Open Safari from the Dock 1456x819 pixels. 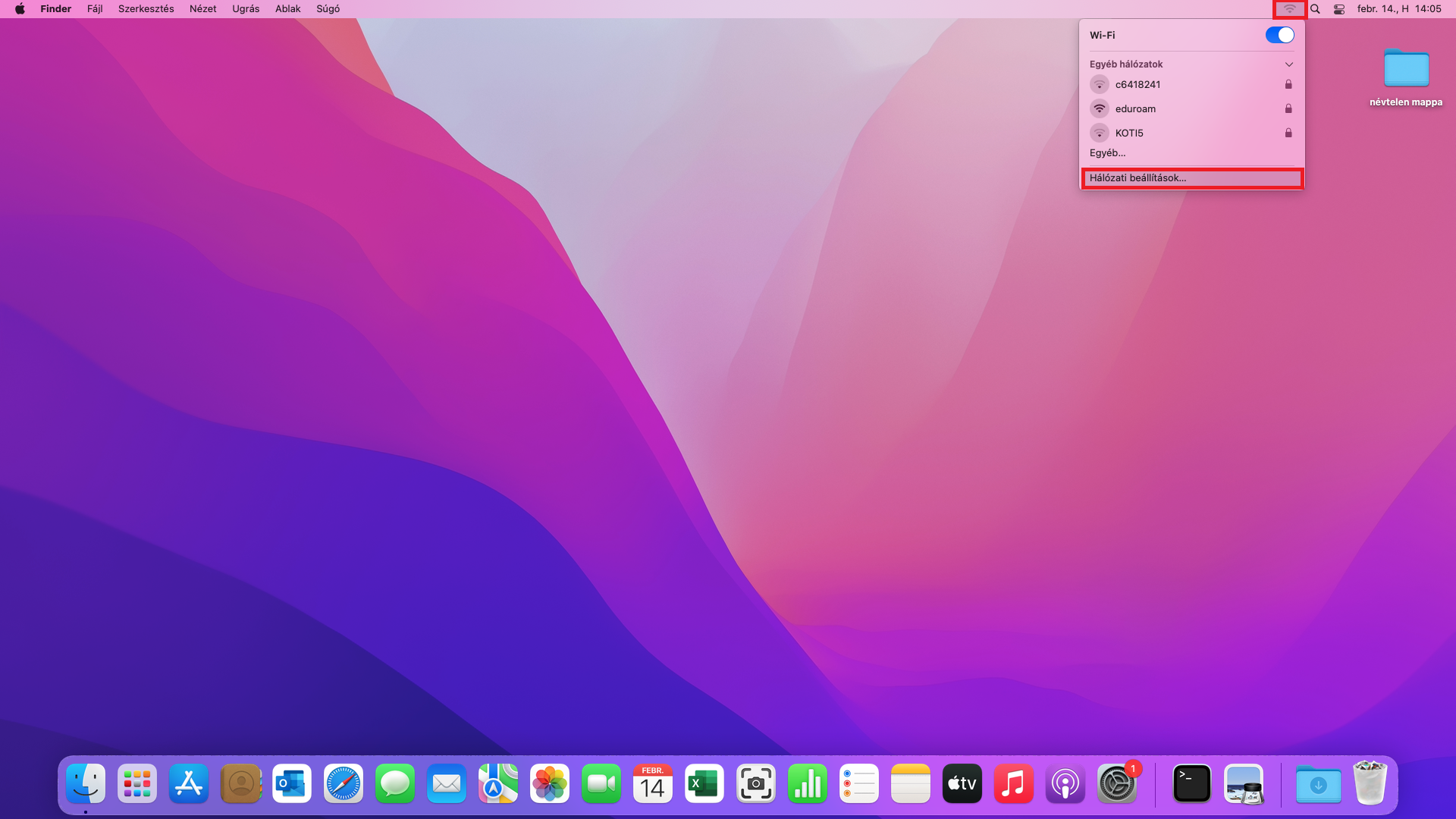[344, 784]
